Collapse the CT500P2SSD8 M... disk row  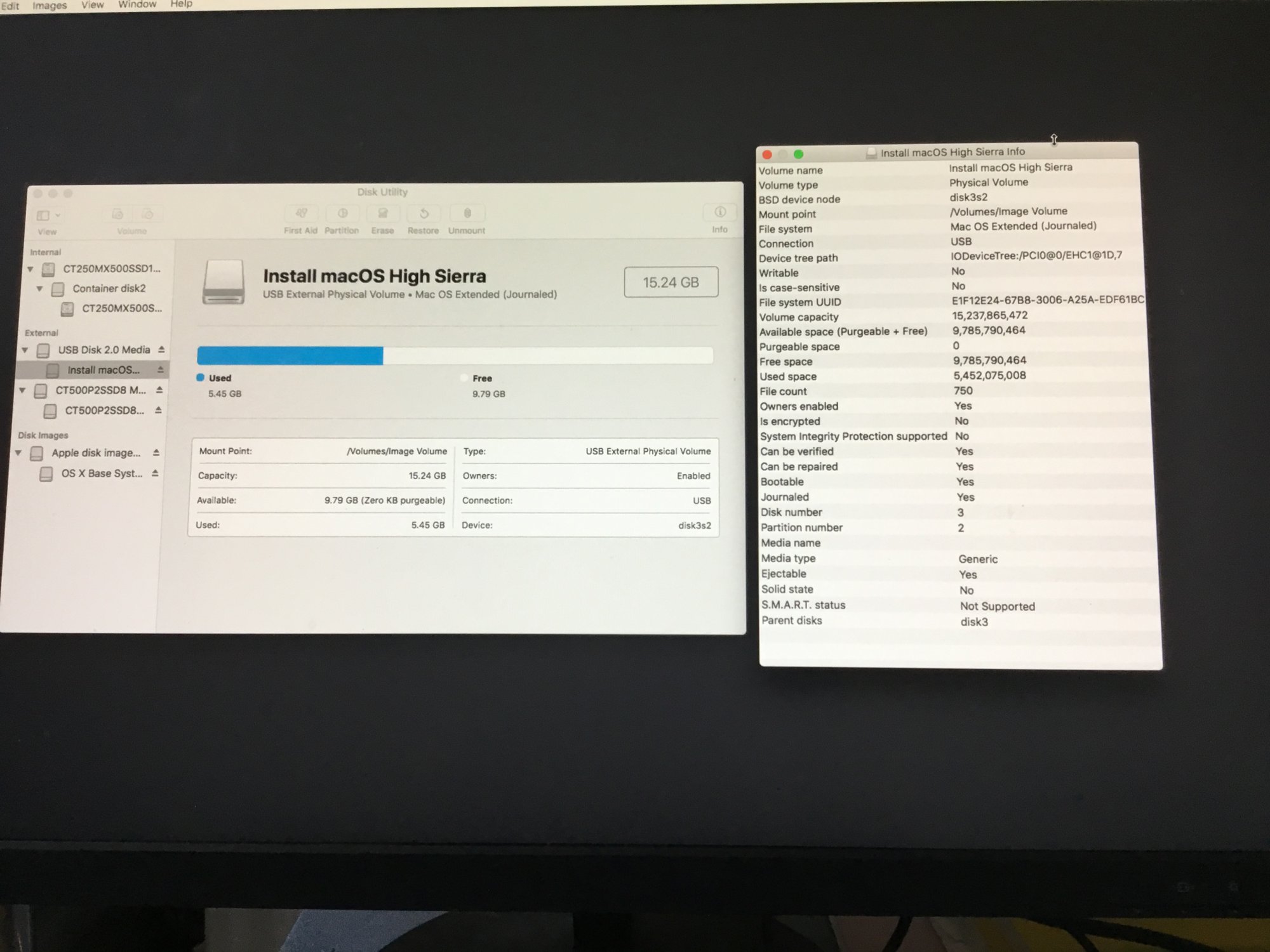[22, 390]
